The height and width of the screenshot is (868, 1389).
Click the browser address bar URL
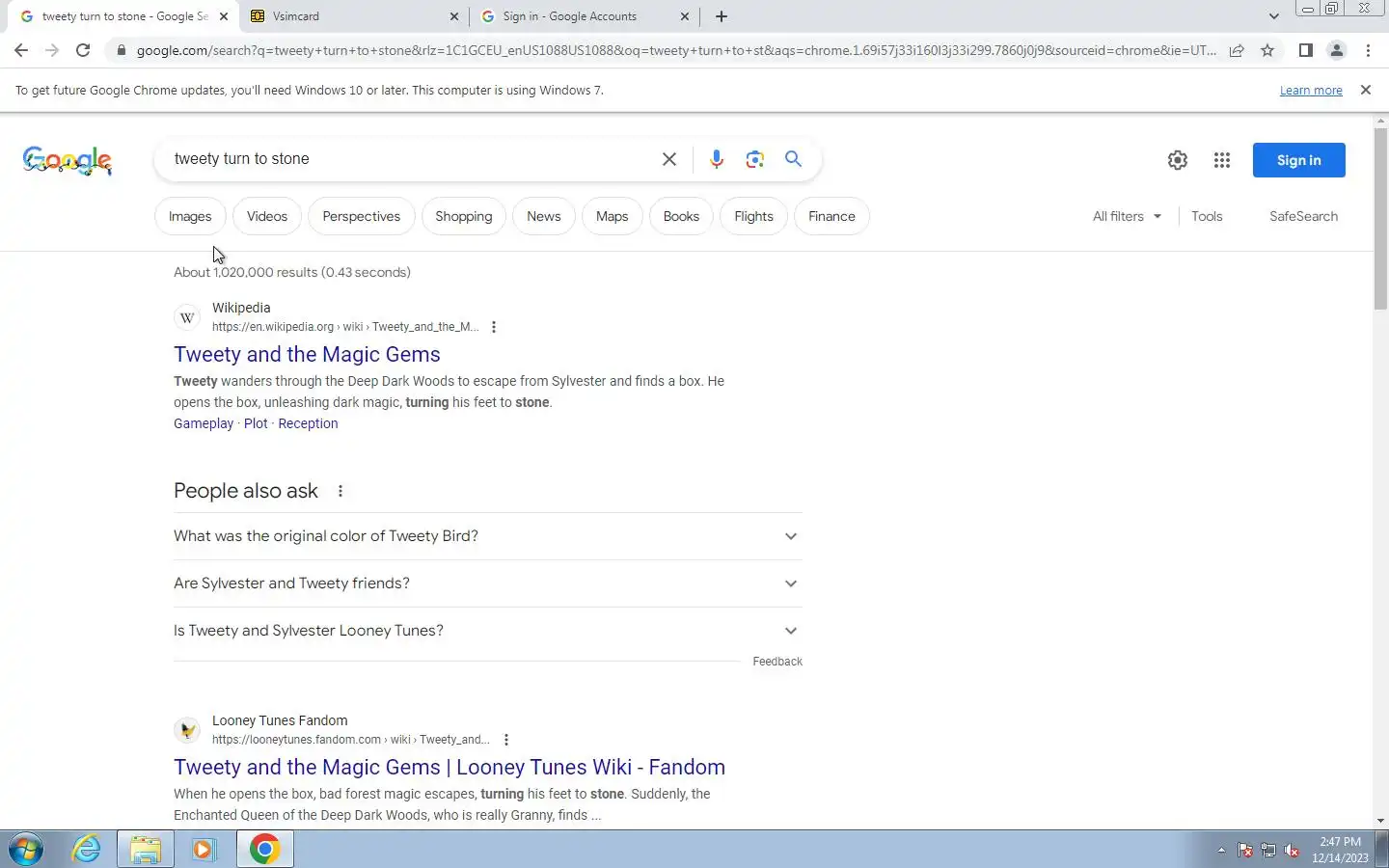pyautogui.click(x=675, y=50)
